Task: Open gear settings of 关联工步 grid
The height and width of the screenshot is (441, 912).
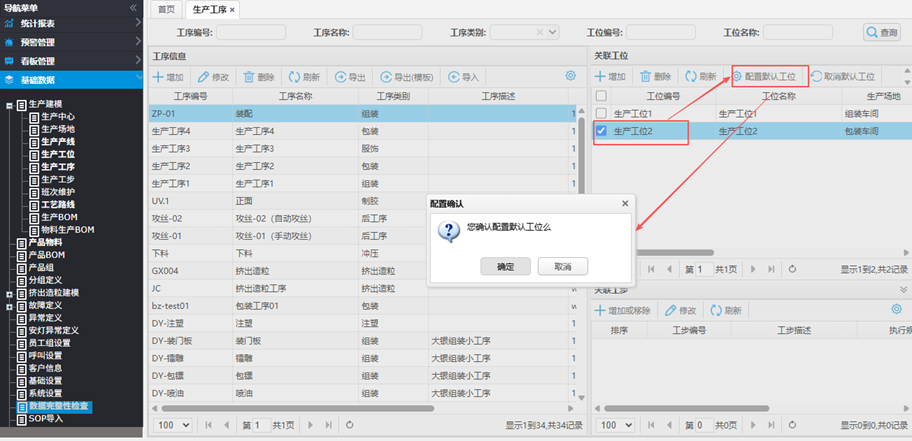Action: point(896,310)
